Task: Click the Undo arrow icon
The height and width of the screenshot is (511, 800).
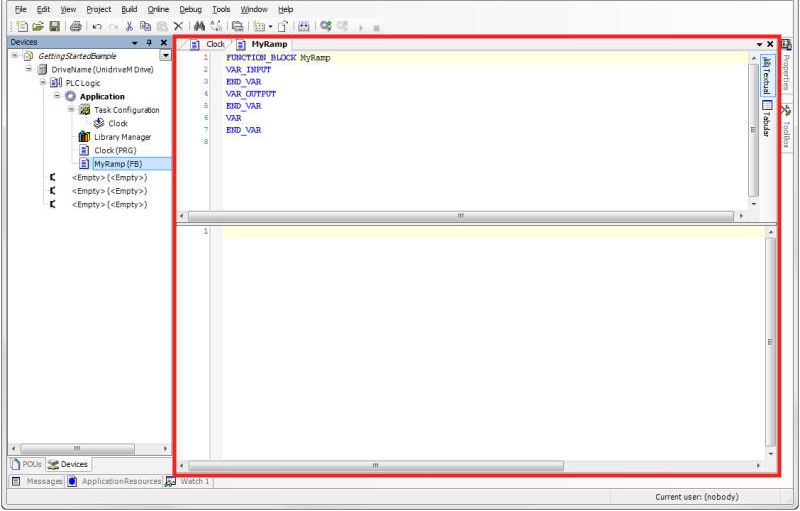Action: tap(97, 27)
